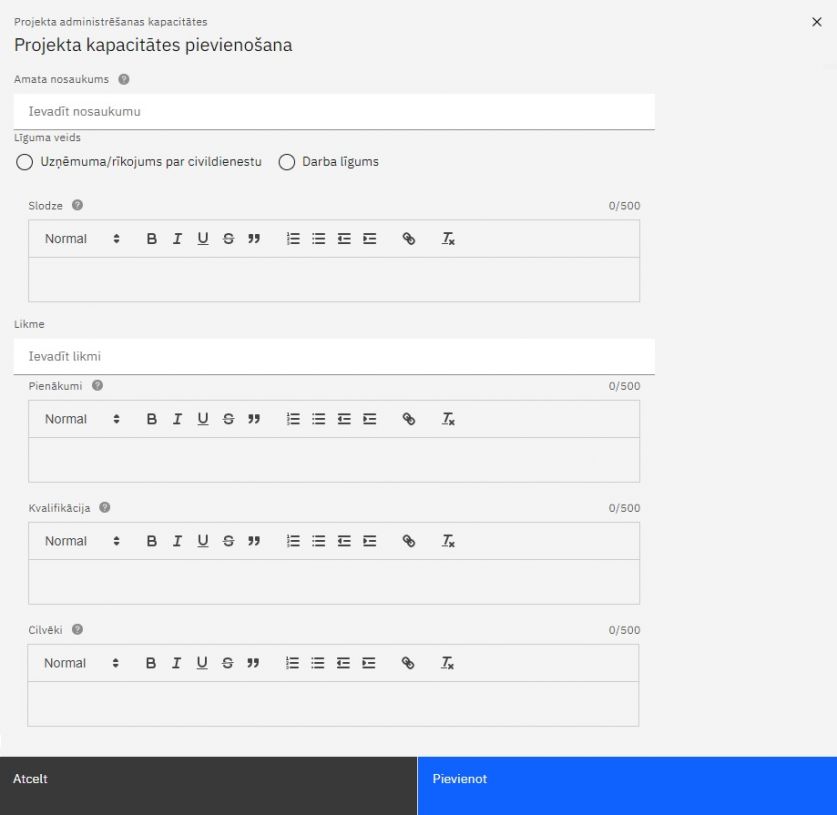The image size is (837, 815).
Task: Click help icon next to Amata nosaukums
Action: pos(124,79)
